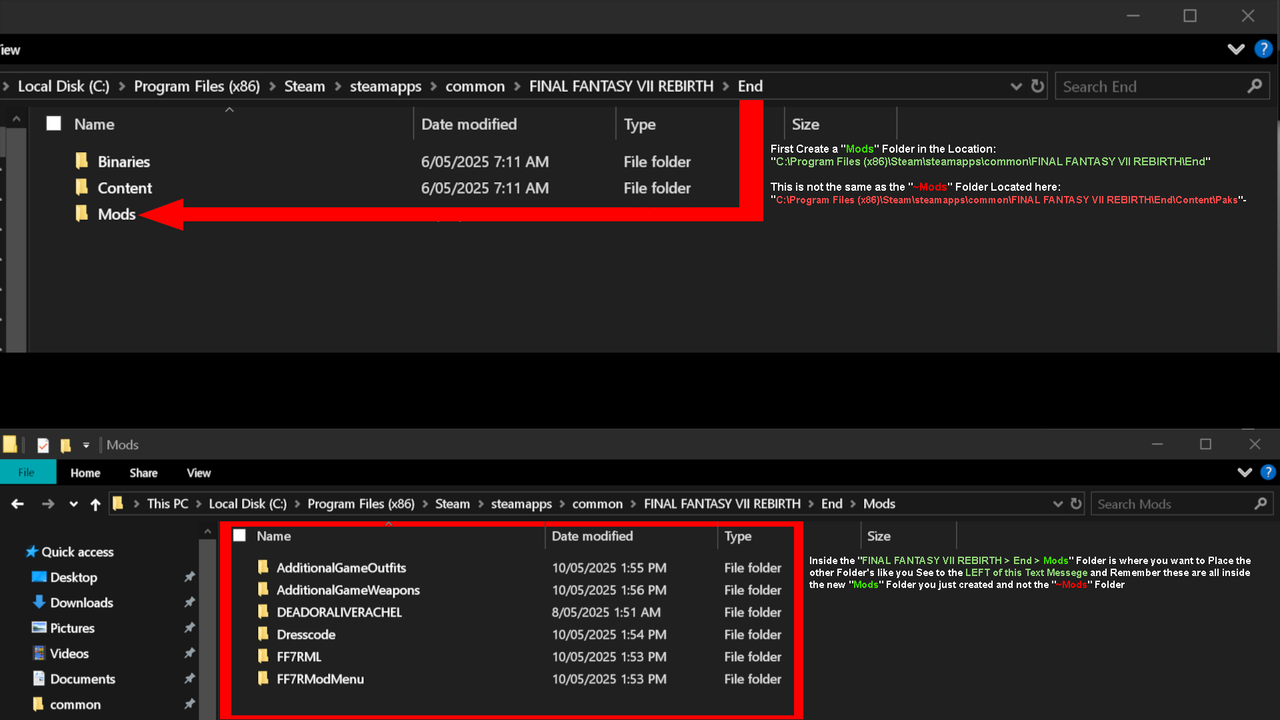Unpin Videos using its pin icon
The image size is (1280, 720).
(x=189, y=654)
